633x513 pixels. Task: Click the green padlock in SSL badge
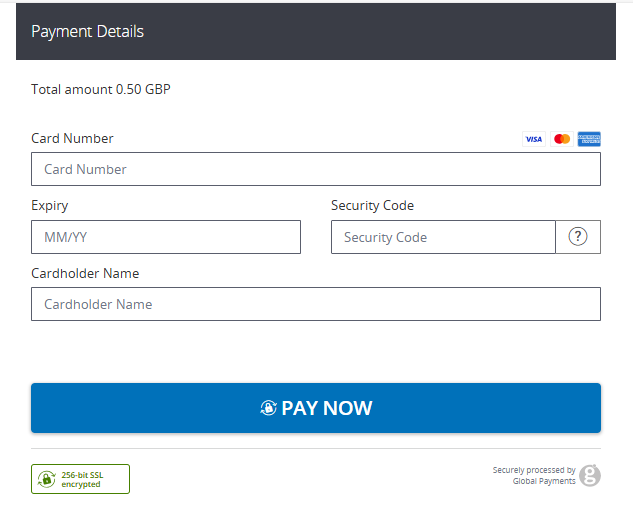tap(45, 479)
